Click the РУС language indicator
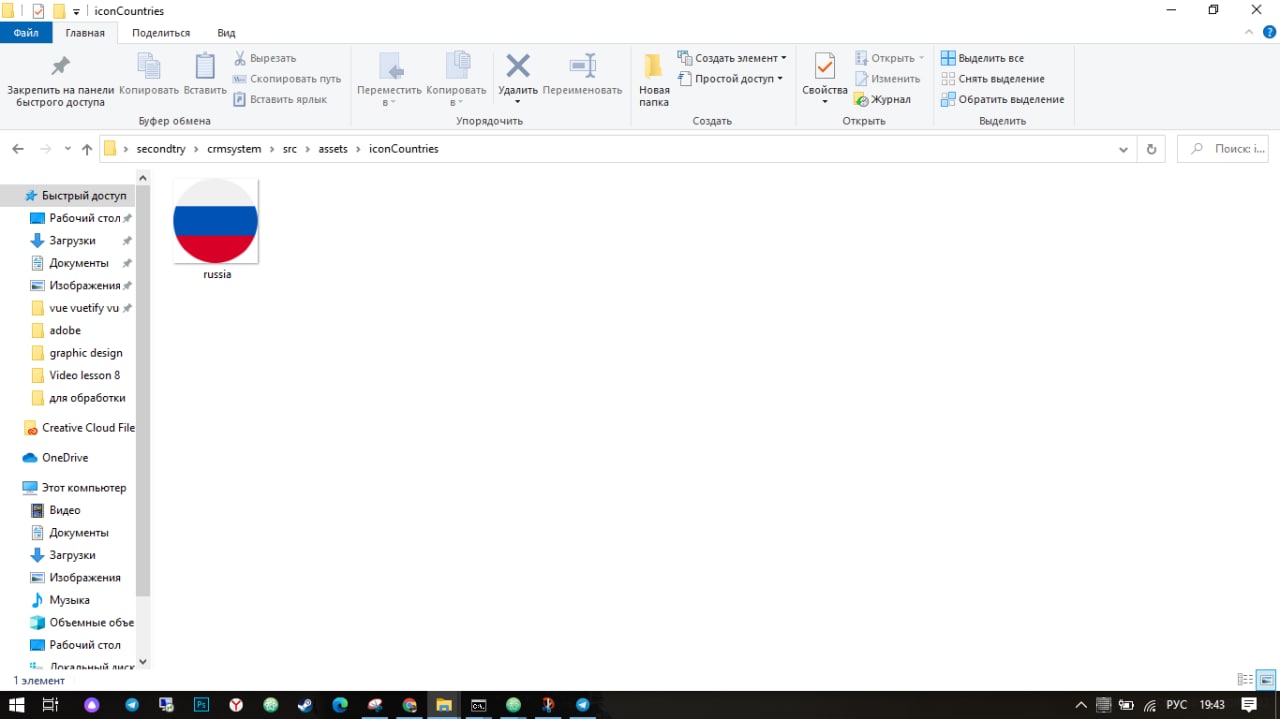The image size is (1280, 719). (1177, 705)
